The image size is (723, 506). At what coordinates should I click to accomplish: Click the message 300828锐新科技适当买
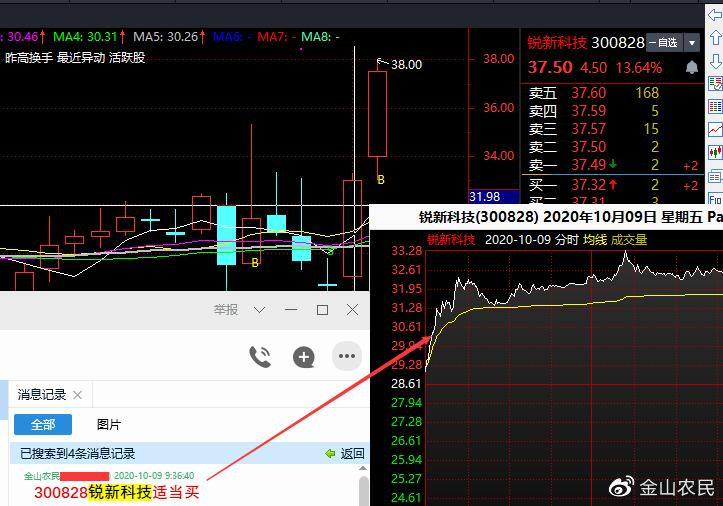point(117,493)
